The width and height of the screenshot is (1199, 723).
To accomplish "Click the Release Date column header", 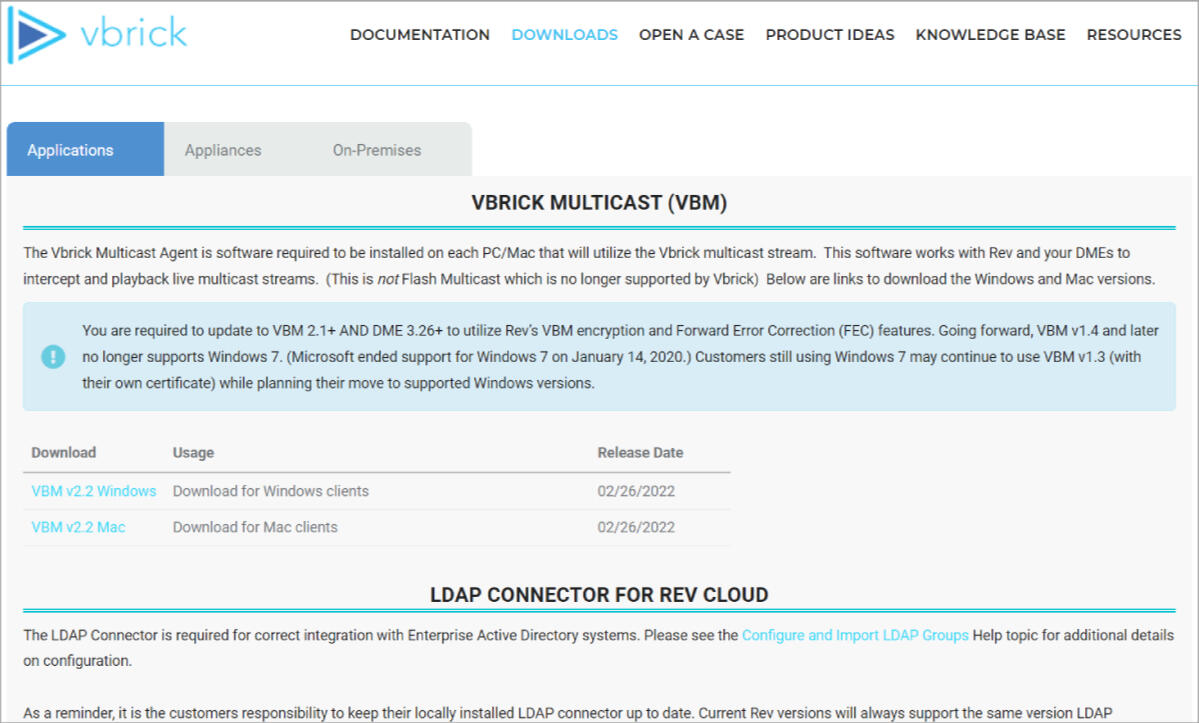I will coord(639,452).
